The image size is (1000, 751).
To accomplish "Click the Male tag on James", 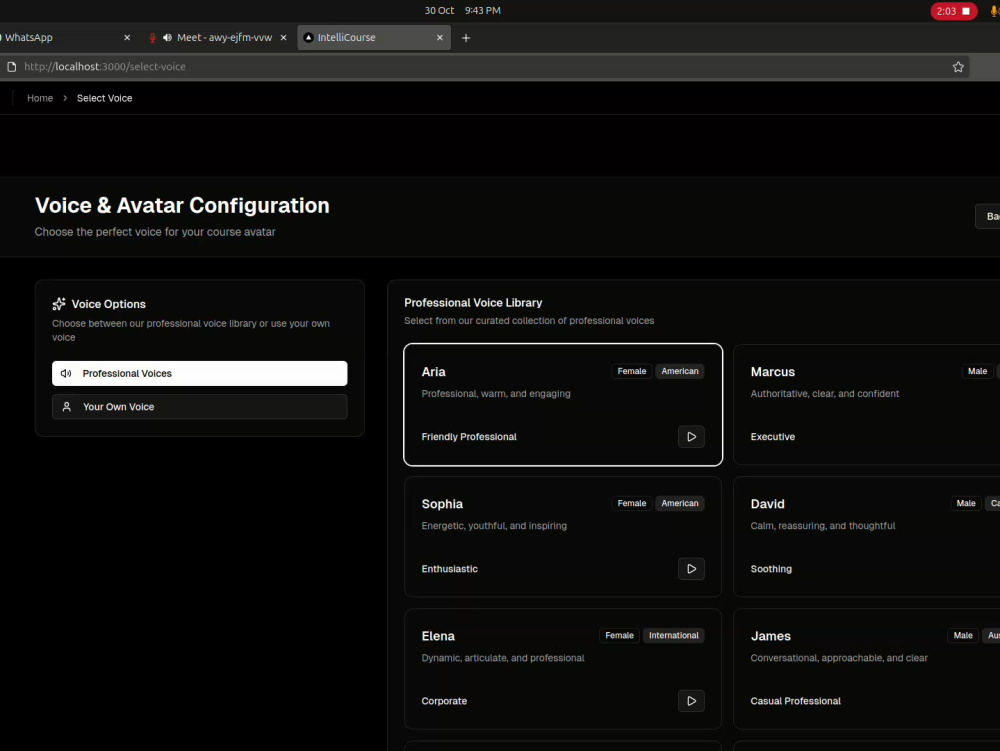I will click(963, 636).
